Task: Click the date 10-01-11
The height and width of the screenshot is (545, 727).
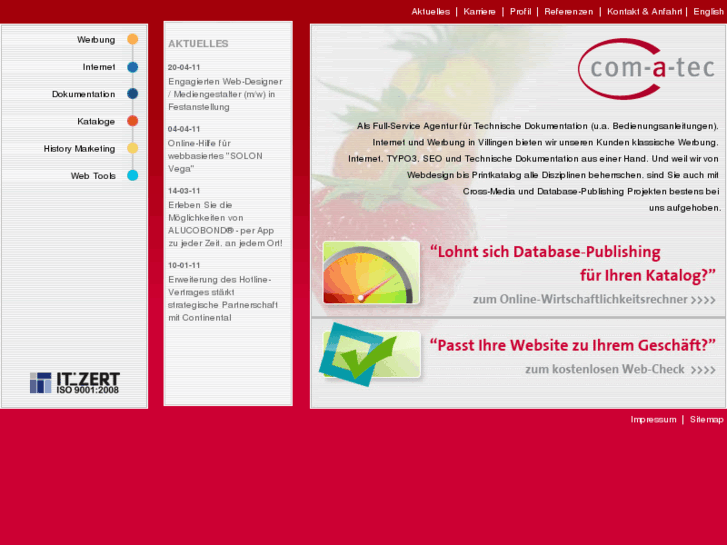Action: coord(184,265)
